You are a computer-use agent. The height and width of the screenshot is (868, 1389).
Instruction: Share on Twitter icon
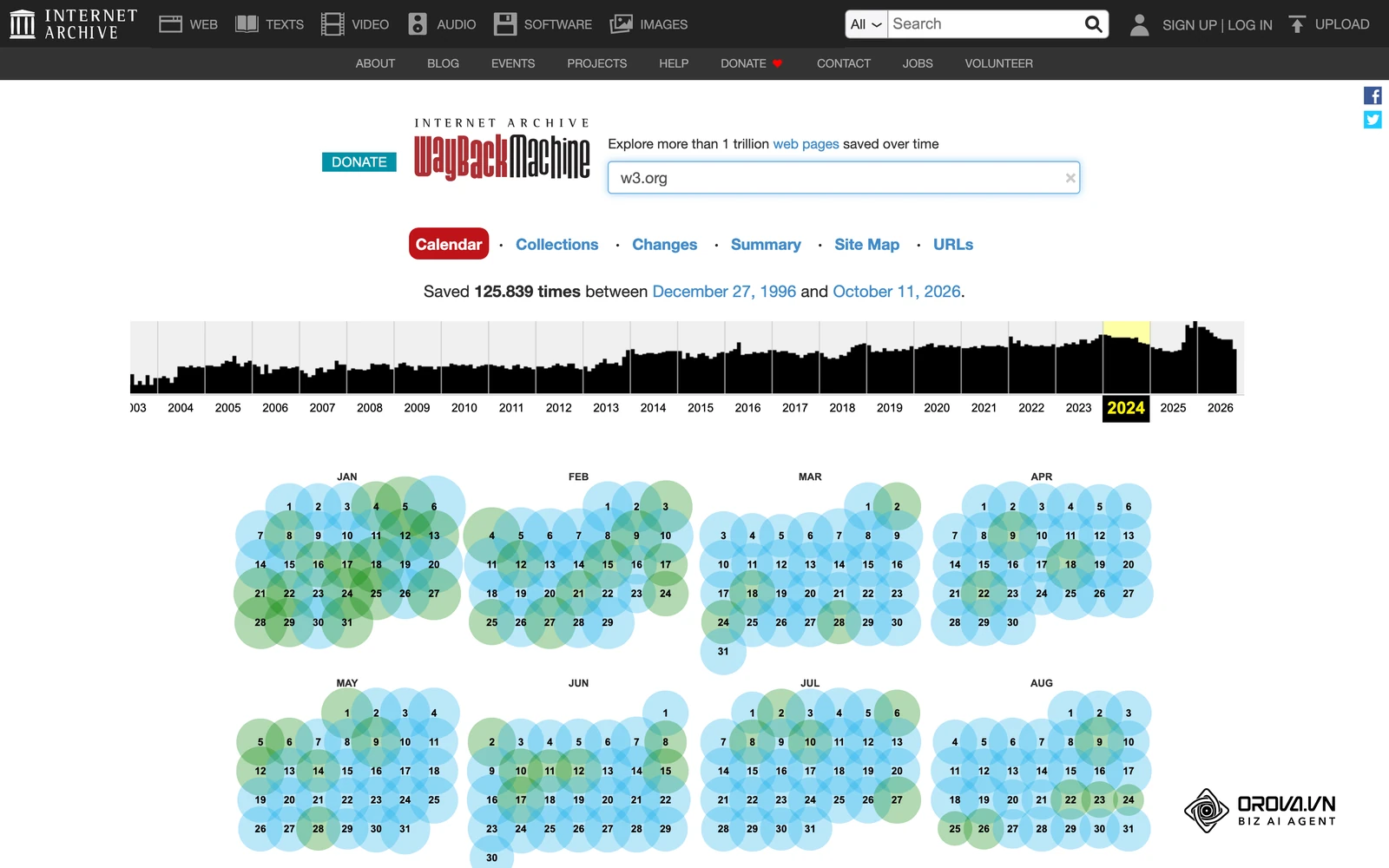point(1373,120)
